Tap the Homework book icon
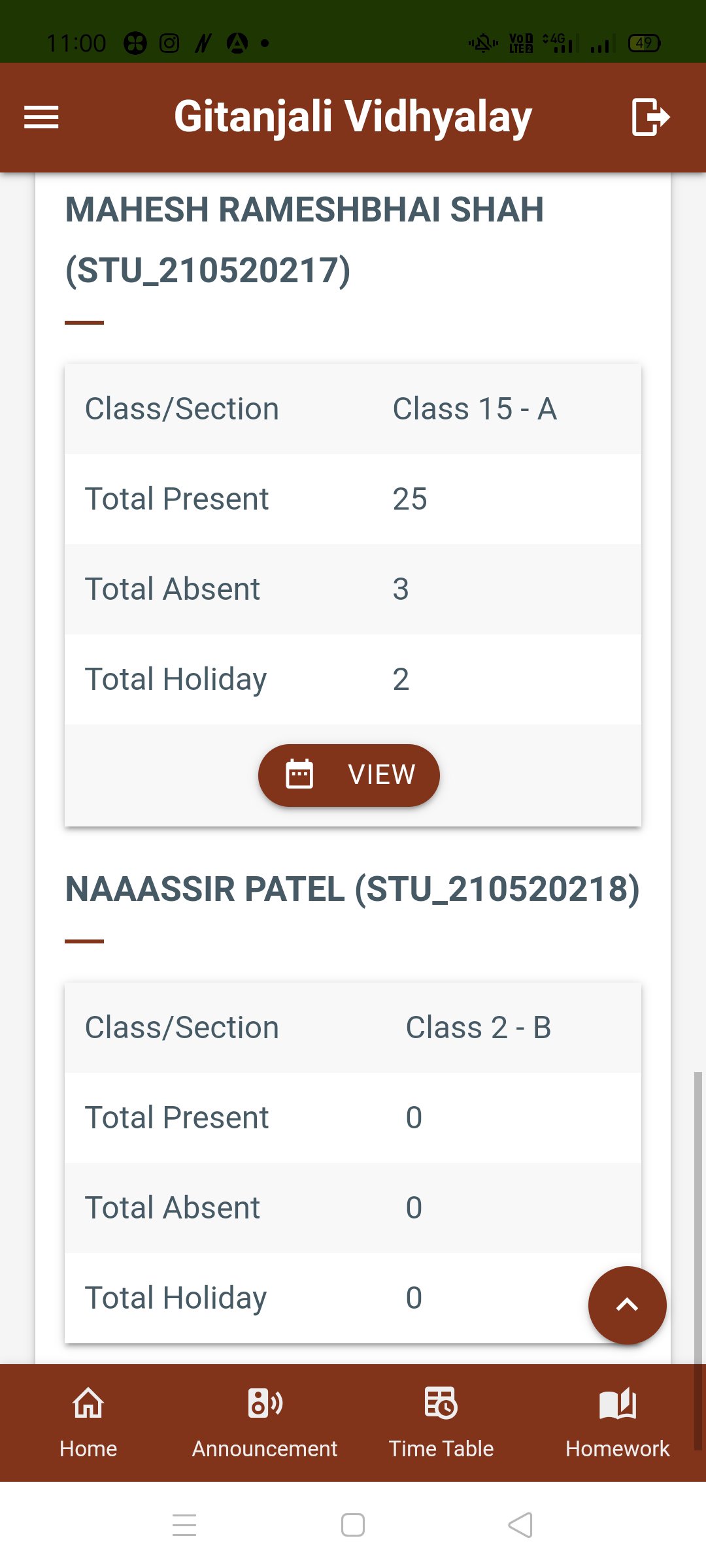The height and width of the screenshot is (1568, 706). pos(618,1403)
